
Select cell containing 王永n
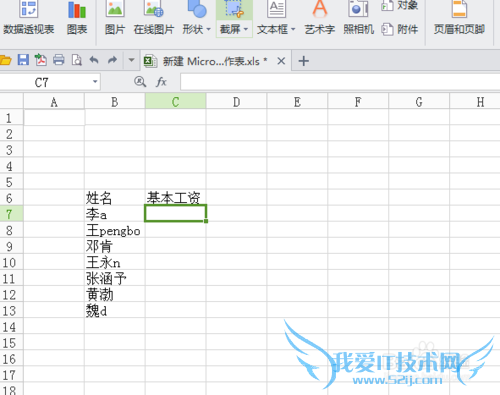115,262
